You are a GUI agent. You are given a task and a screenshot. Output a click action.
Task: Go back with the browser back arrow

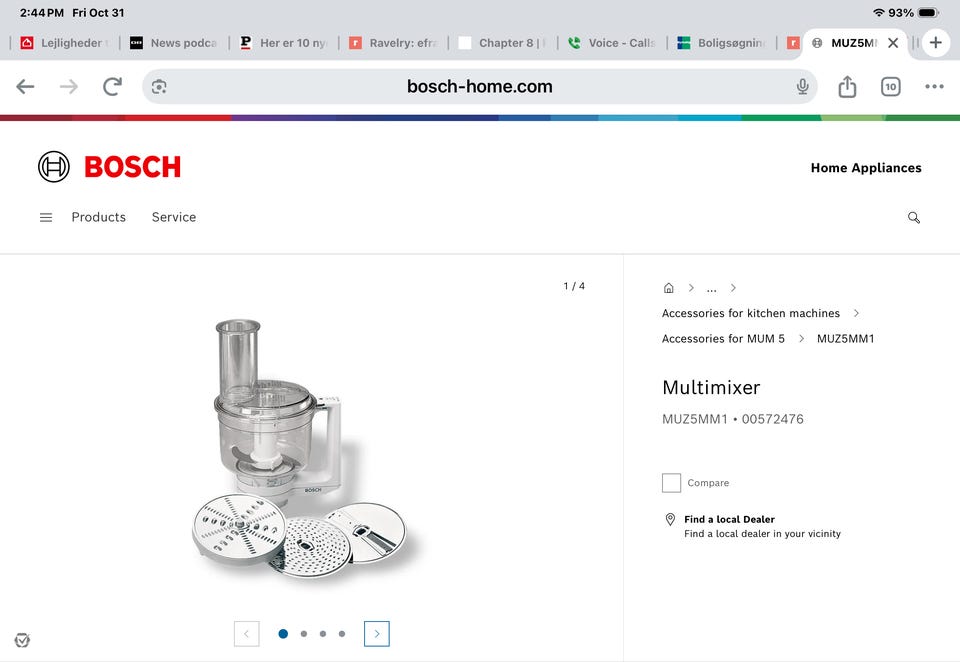tap(25, 86)
